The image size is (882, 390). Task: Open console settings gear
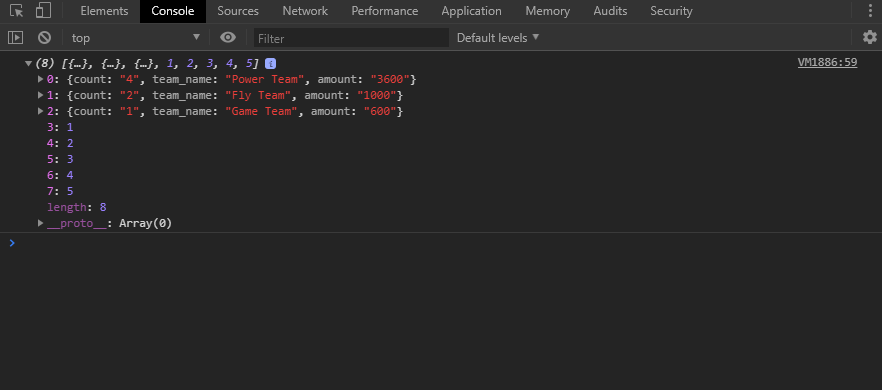pyautogui.click(x=870, y=38)
